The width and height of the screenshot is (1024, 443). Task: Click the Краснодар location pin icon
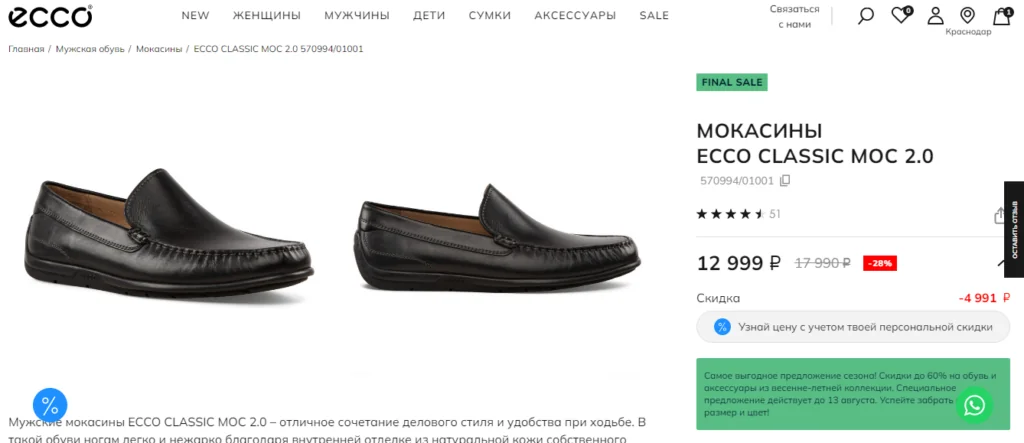tap(967, 15)
